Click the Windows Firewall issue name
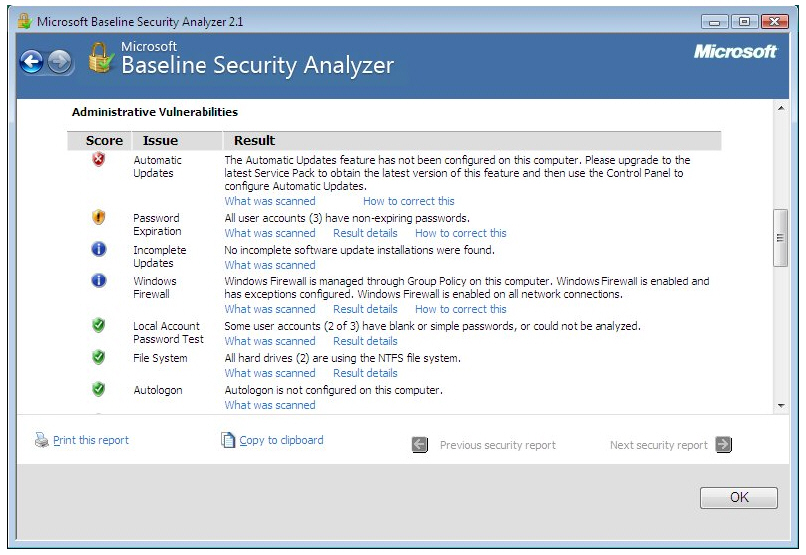806x555 pixels. point(155,288)
